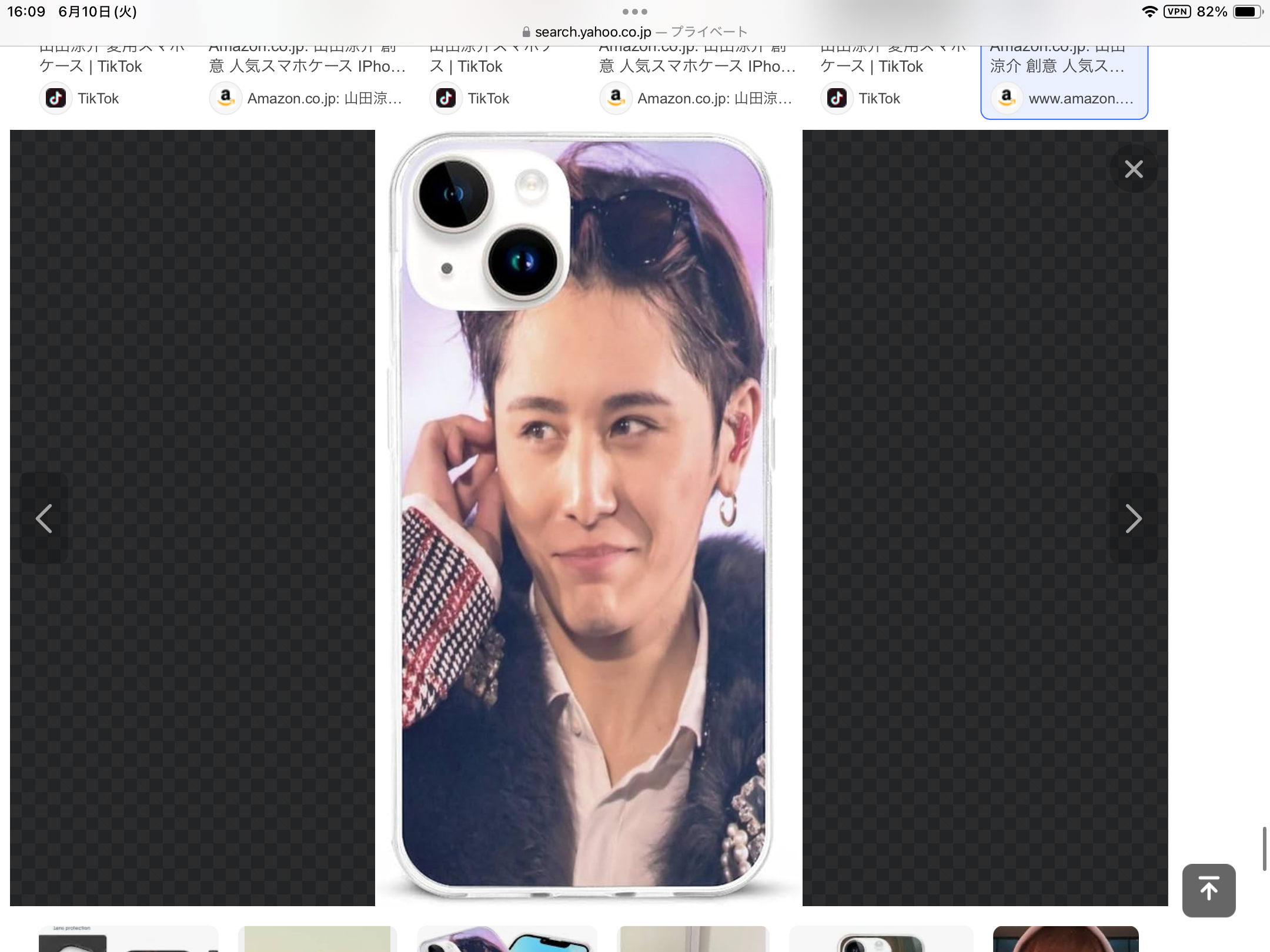The height and width of the screenshot is (952, 1270).
Task: Click the lock icon in address bar
Action: coord(526,32)
